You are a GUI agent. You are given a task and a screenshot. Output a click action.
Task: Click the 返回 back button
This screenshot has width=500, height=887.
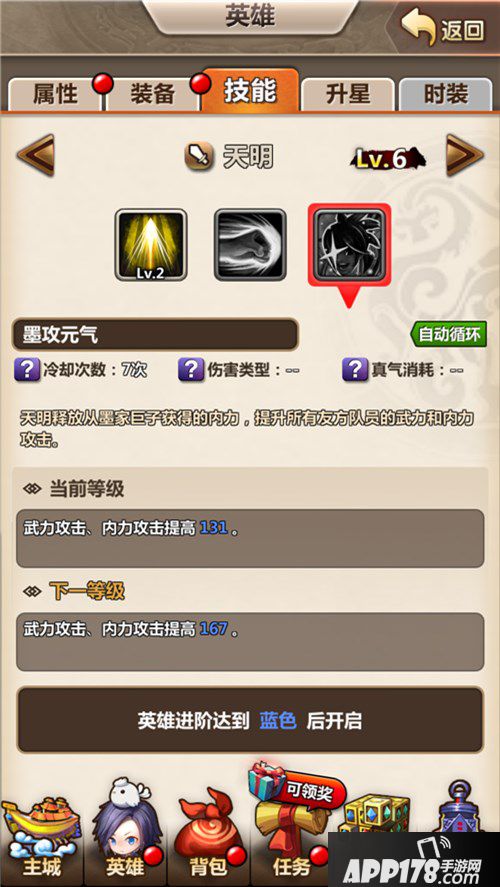444,28
